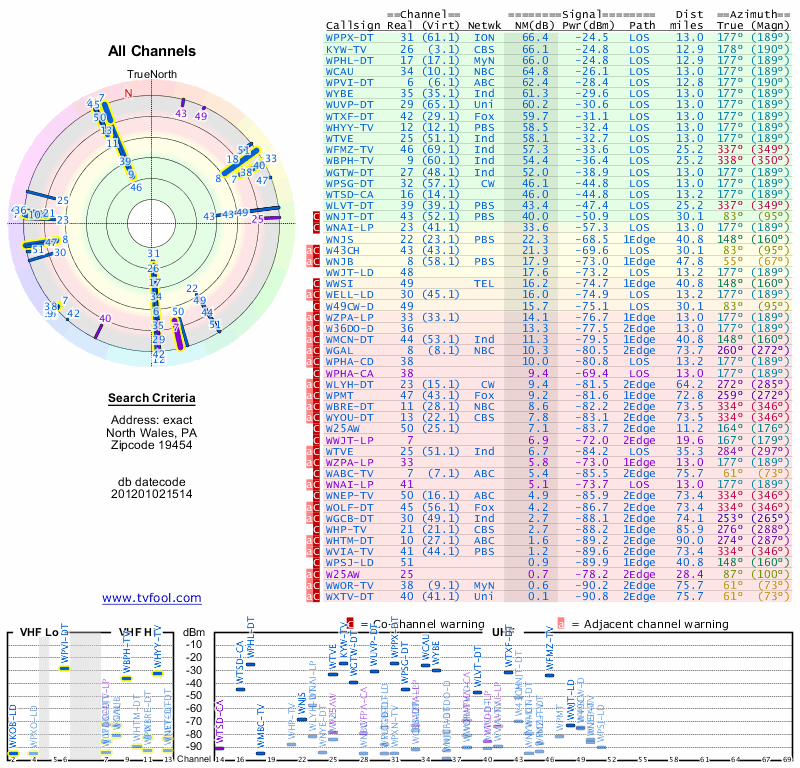Click the WFMZ-TV callsign entry
This screenshot has height=768, width=800.
(351, 148)
